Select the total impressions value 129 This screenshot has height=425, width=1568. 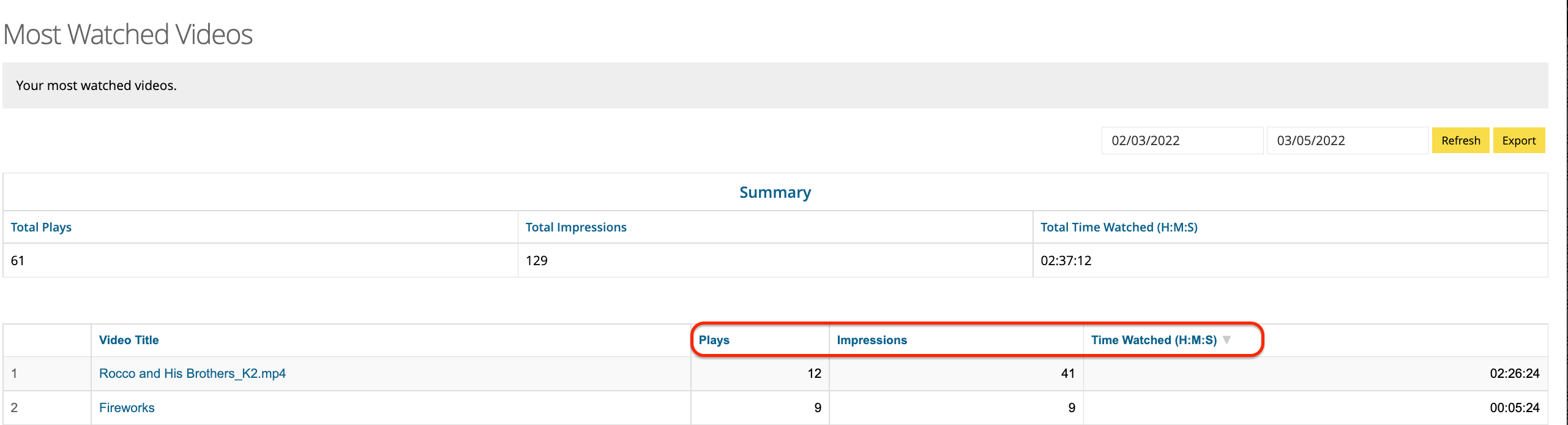[x=537, y=261]
